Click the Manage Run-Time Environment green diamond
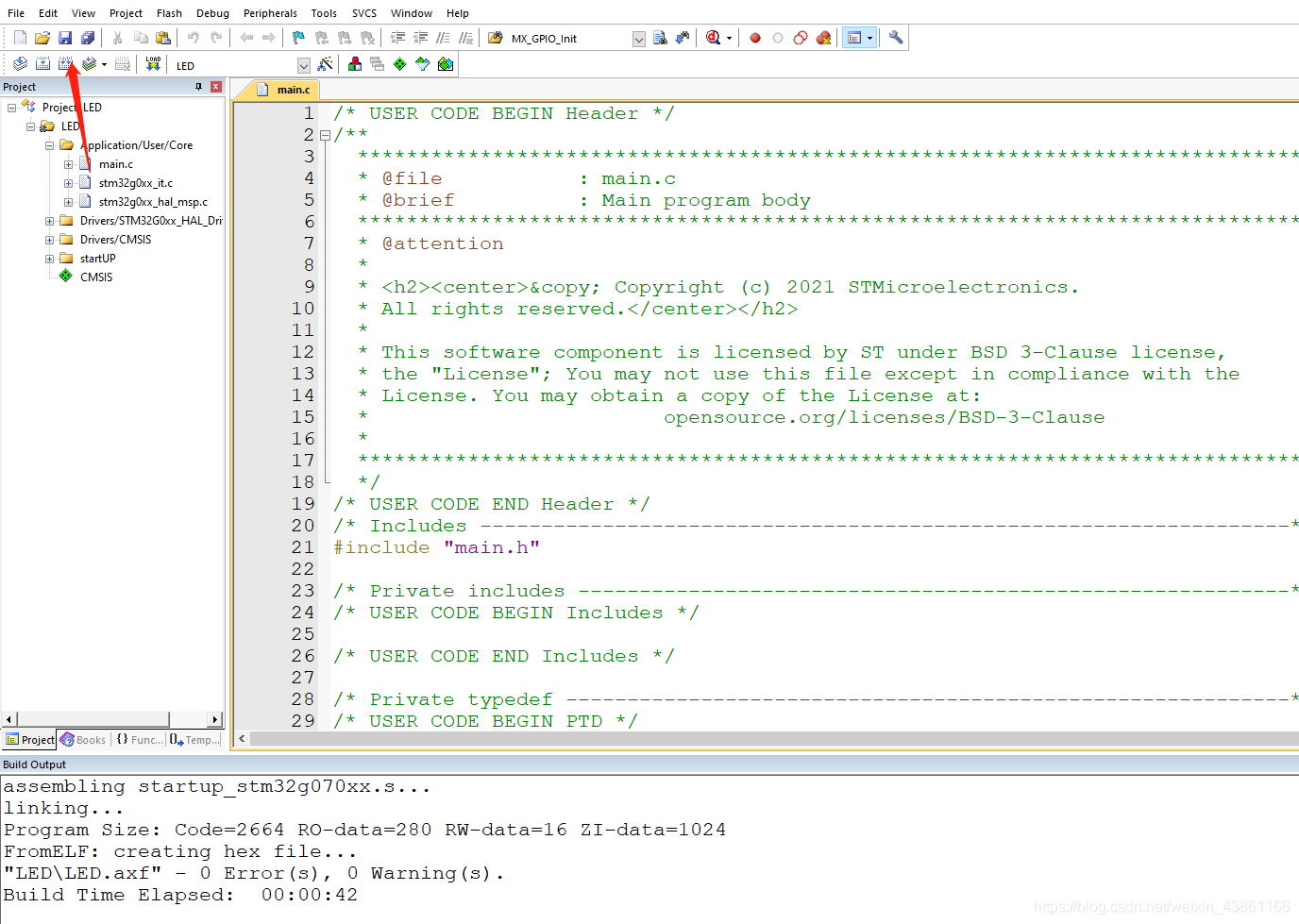The image size is (1299, 924). pyautogui.click(x=400, y=64)
